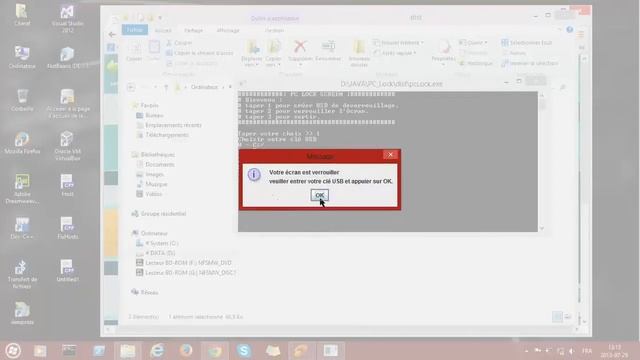Image resolution: width=640 pixels, height=360 pixels.
Task: Select Musique under Bibliothèques
Action: click(x=151, y=184)
